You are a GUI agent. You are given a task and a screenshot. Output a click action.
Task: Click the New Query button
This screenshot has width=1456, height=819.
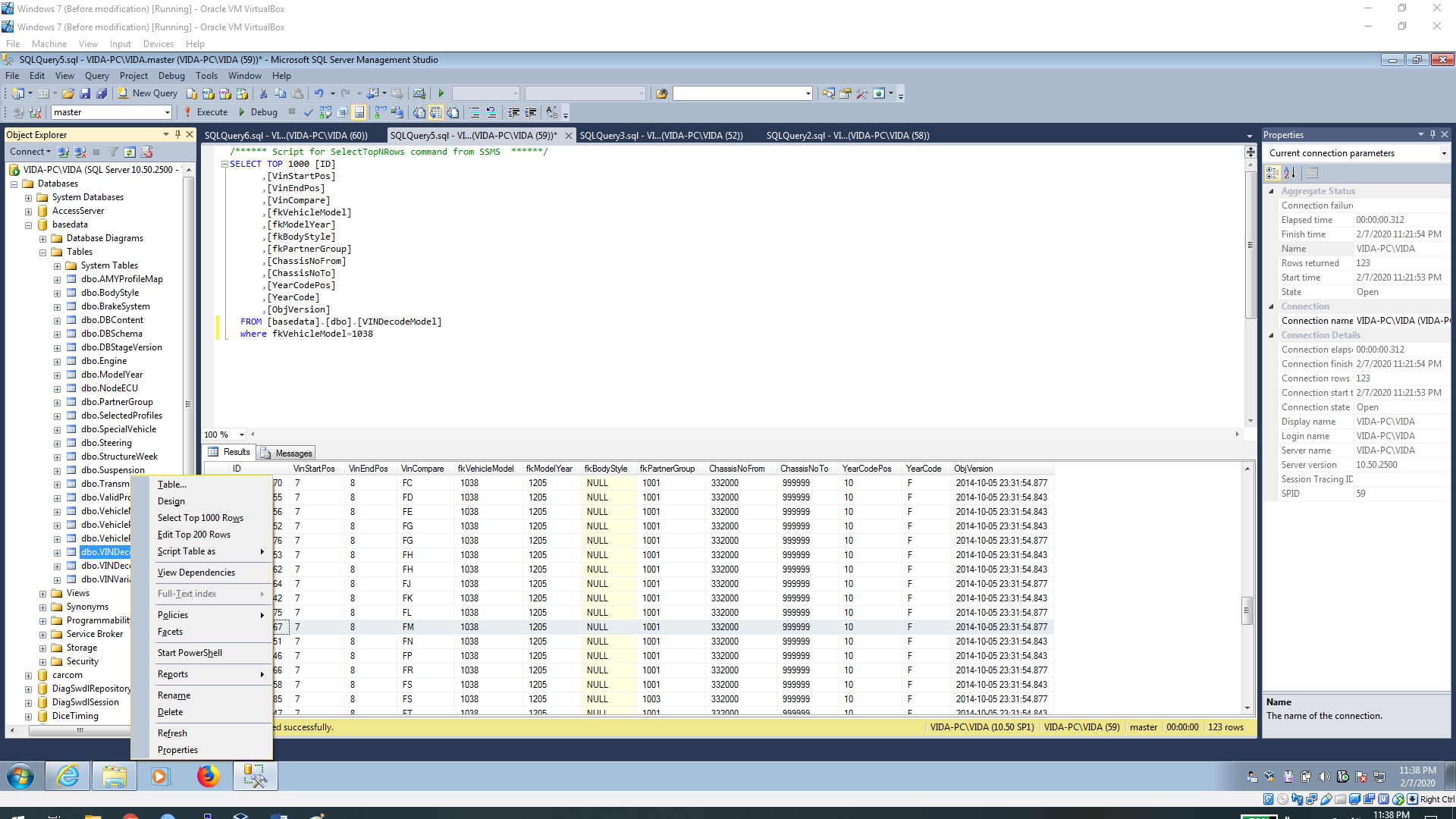pyautogui.click(x=147, y=93)
